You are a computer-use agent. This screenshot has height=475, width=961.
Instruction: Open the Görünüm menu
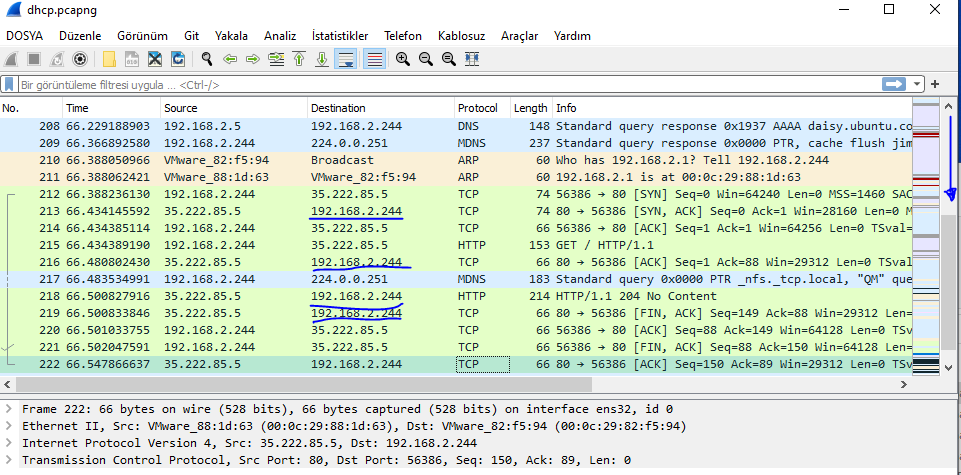142,36
